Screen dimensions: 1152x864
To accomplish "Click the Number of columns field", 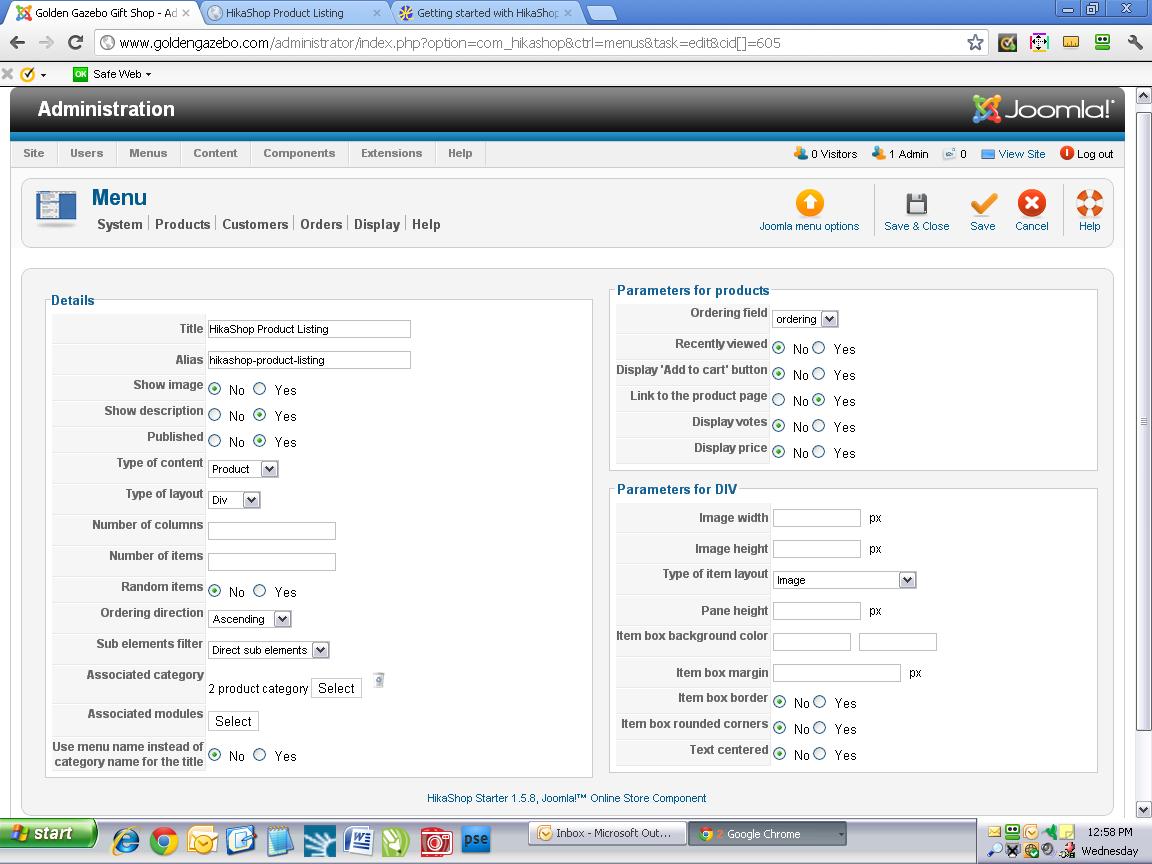I will click(x=272, y=530).
